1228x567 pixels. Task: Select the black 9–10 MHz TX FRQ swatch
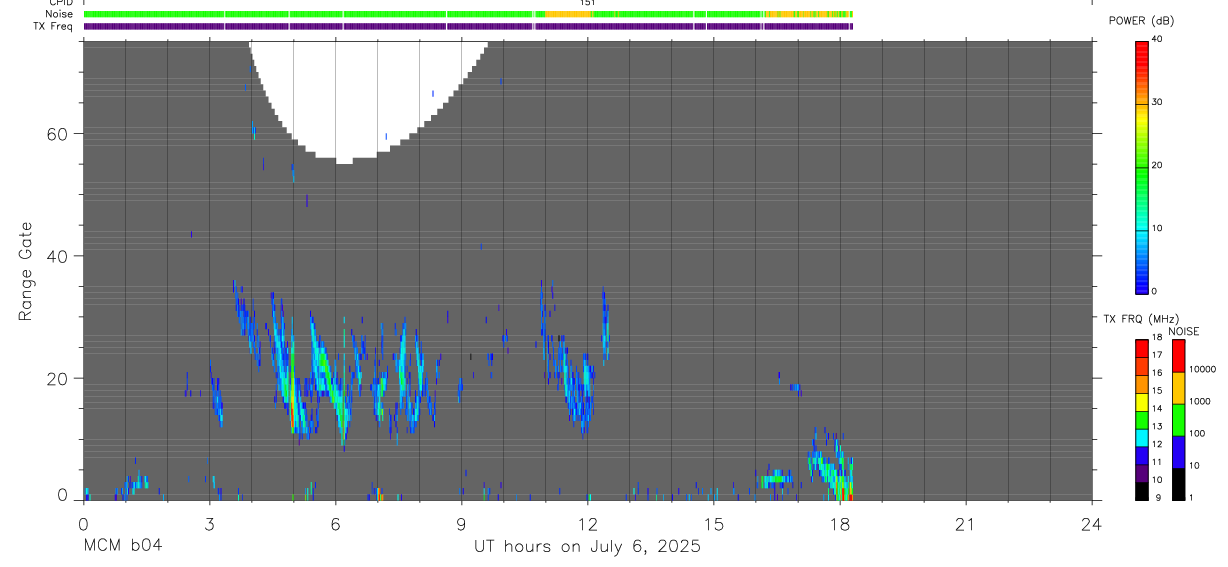pyautogui.click(x=1141, y=490)
